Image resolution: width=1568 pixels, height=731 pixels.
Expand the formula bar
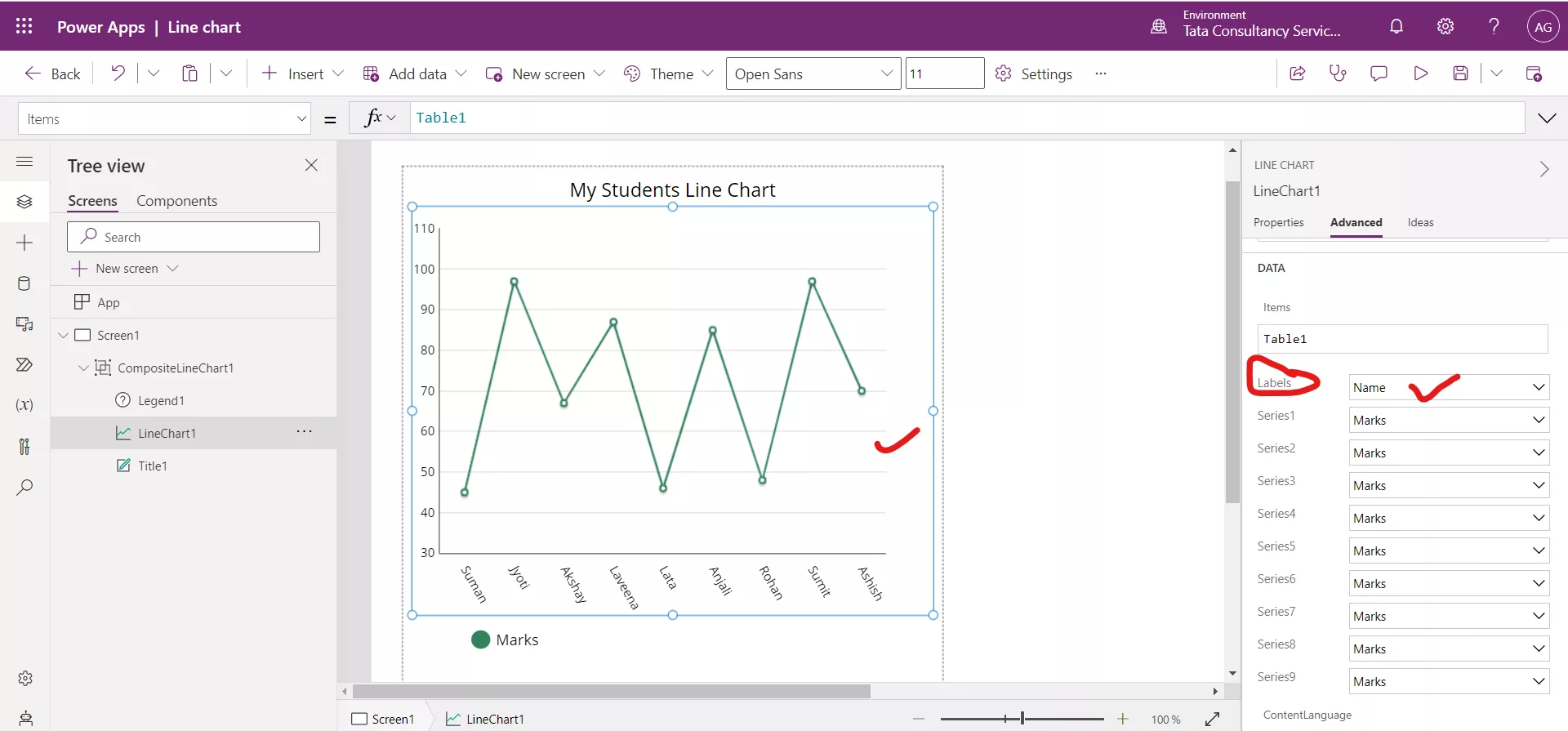pyautogui.click(x=1547, y=118)
